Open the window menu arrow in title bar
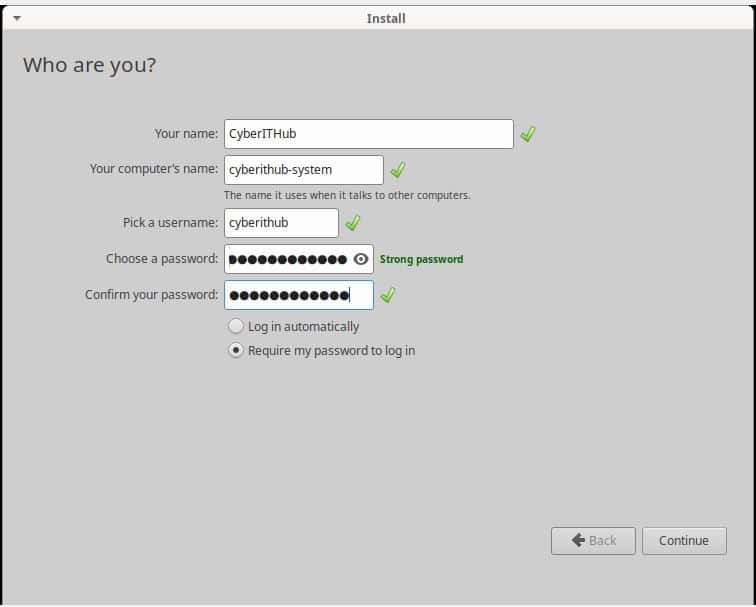 (x=17, y=18)
